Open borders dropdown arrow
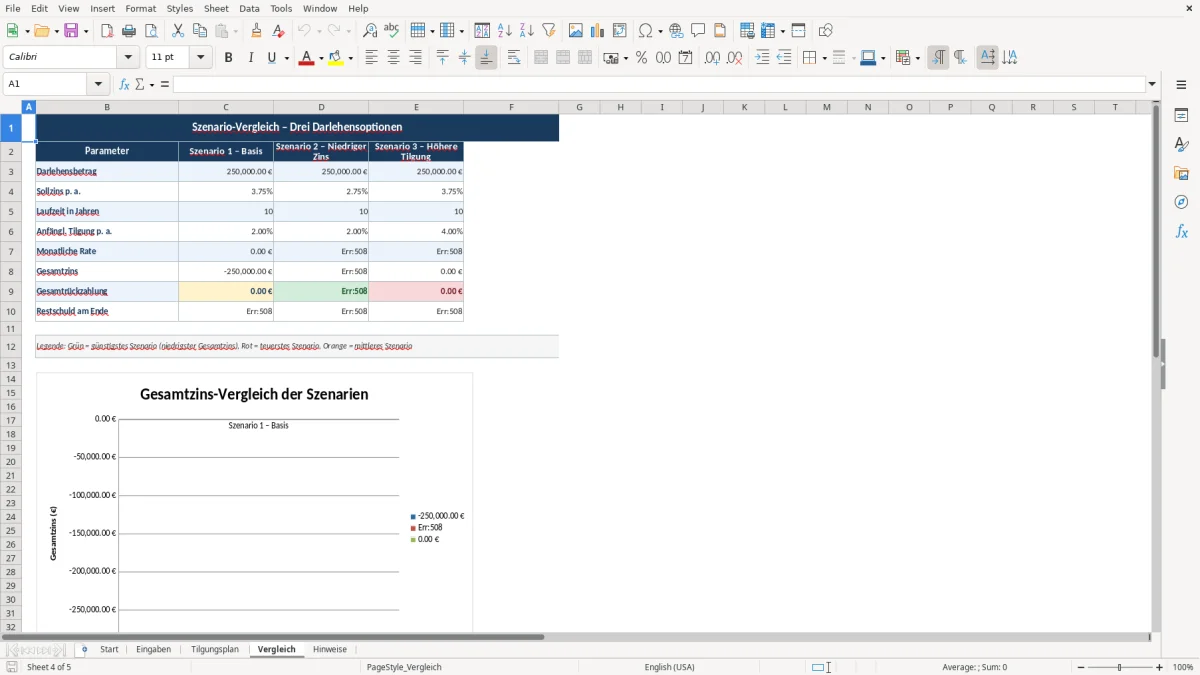This screenshot has width=1200, height=675. (823, 58)
